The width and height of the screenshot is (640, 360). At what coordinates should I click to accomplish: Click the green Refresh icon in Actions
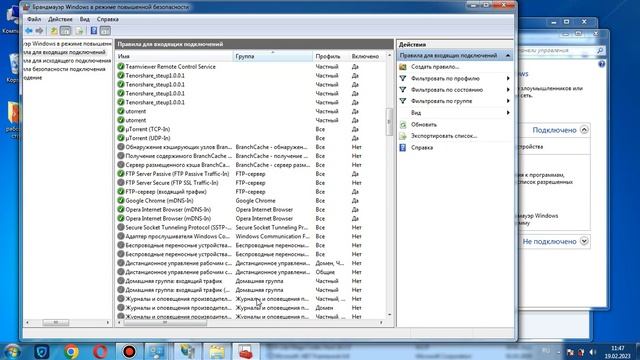pos(403,124)
